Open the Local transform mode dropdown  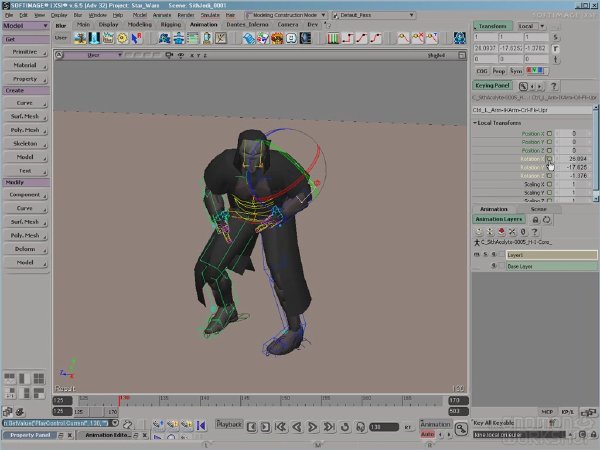(x=532, y=26)
